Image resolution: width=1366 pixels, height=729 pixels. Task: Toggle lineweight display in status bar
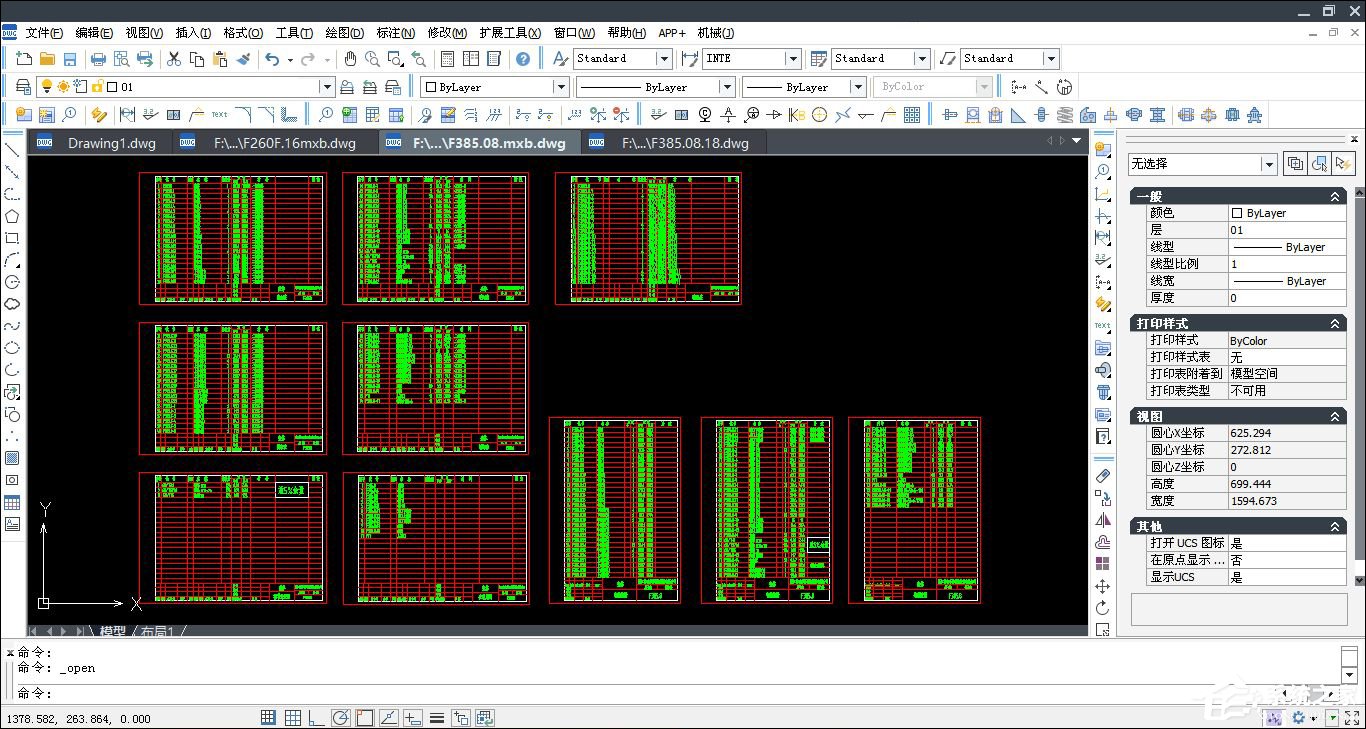(x=437, y=717)
